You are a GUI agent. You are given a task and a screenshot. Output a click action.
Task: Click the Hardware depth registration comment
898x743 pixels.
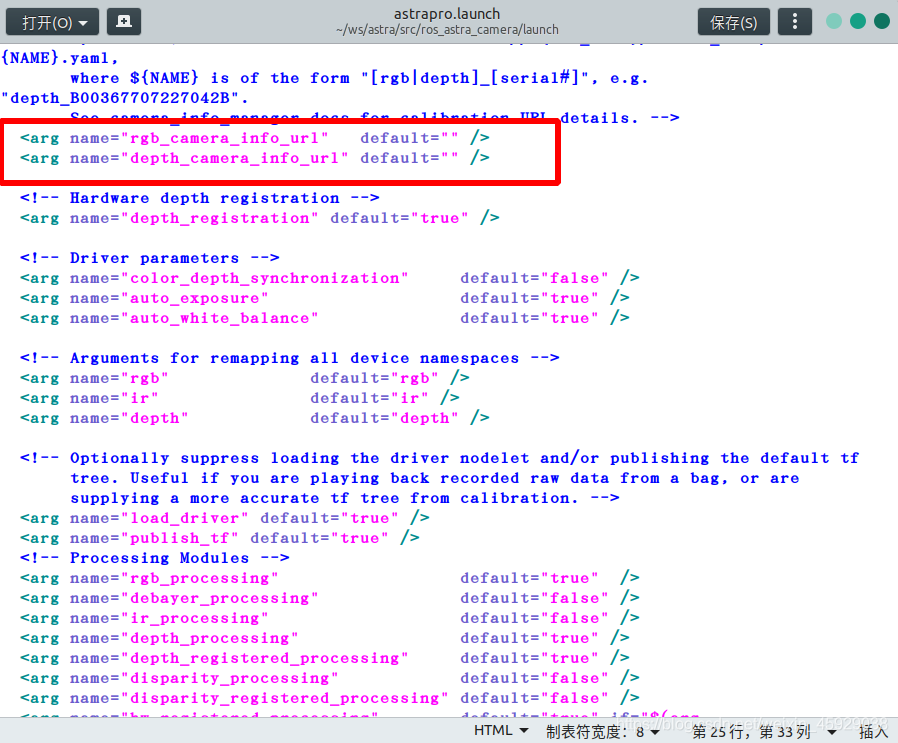tap(199, 198)
